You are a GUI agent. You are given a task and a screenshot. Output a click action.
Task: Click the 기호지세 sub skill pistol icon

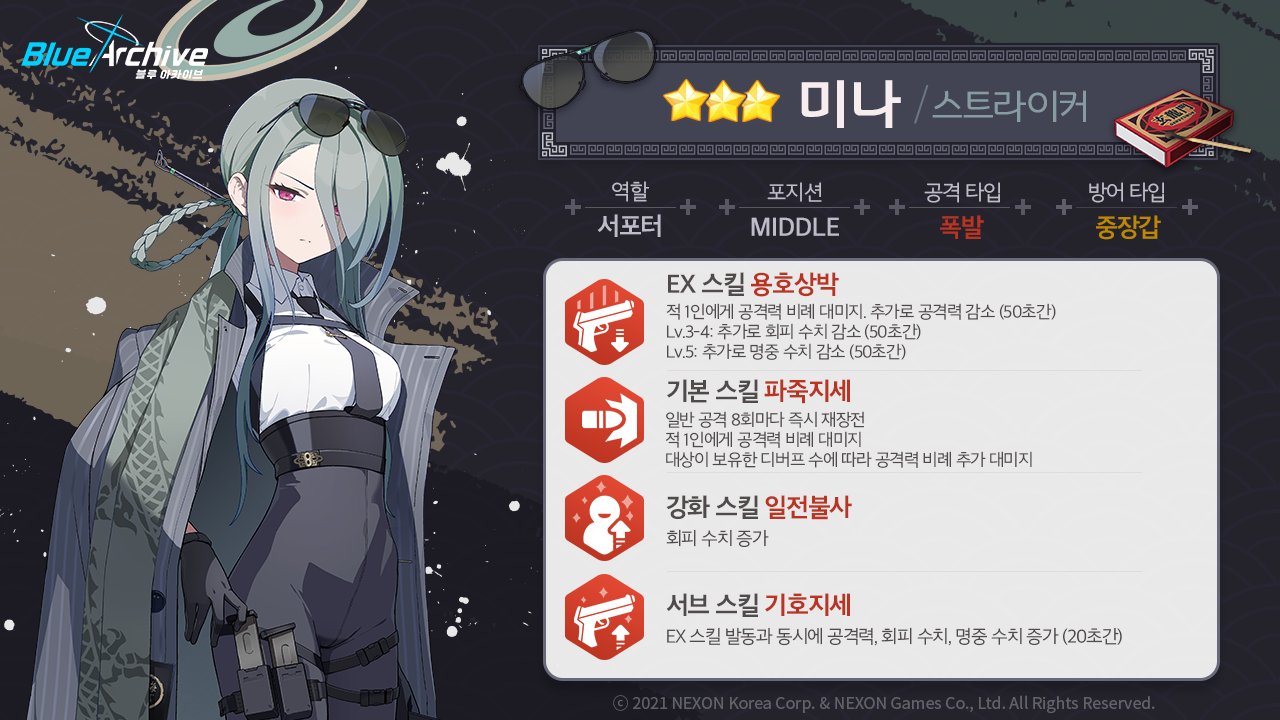tap(604, 617)
